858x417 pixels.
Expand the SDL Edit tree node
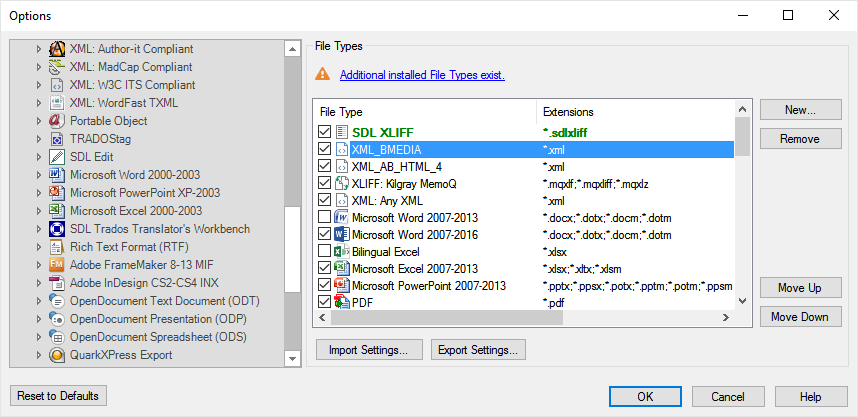tap(39, 157)
